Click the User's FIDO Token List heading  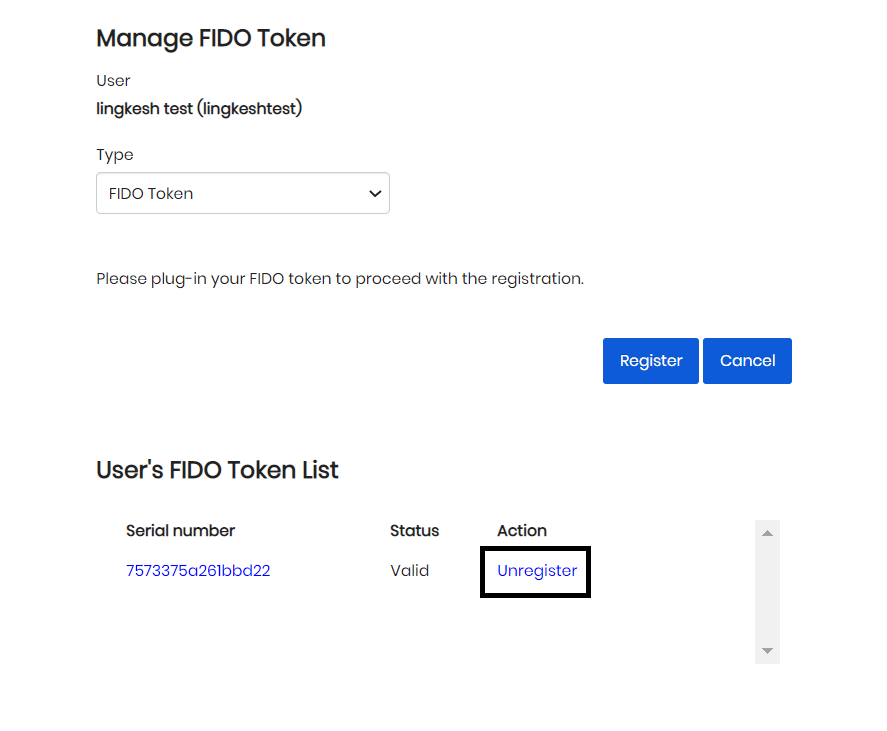pos(217,470)
